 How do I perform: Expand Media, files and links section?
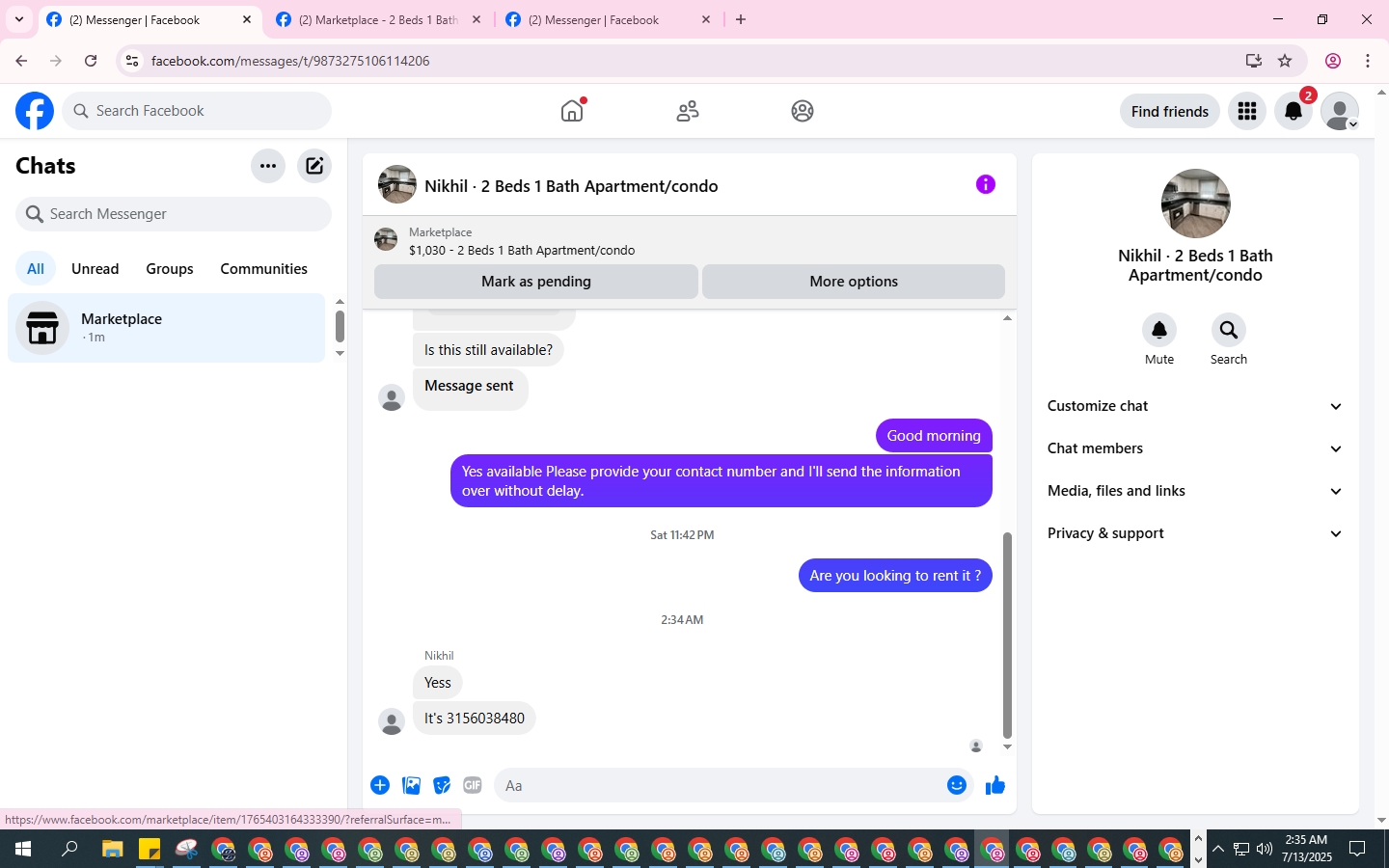tap(1195, 491)
